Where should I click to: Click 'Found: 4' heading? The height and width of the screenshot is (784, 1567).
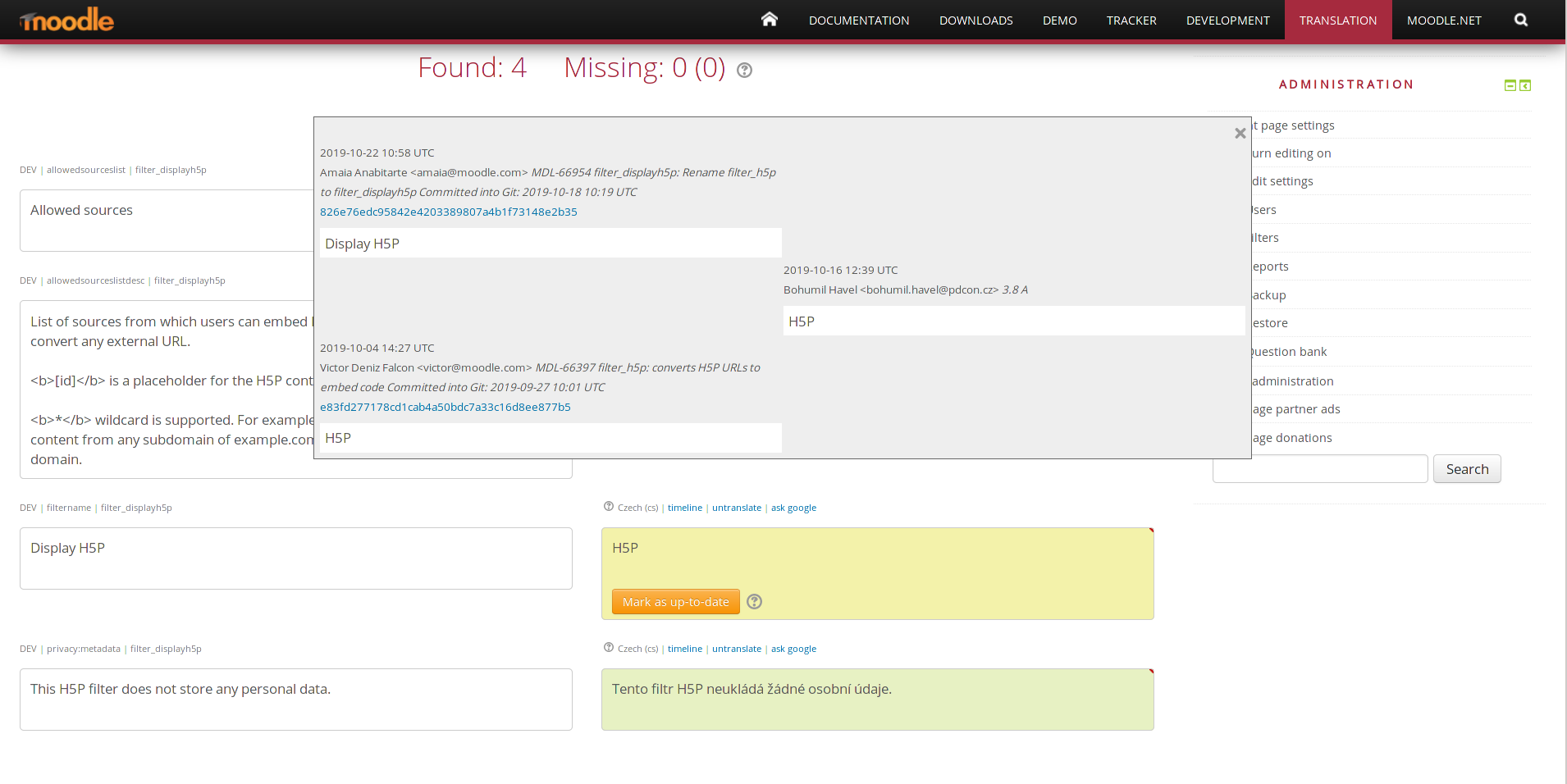473,67
